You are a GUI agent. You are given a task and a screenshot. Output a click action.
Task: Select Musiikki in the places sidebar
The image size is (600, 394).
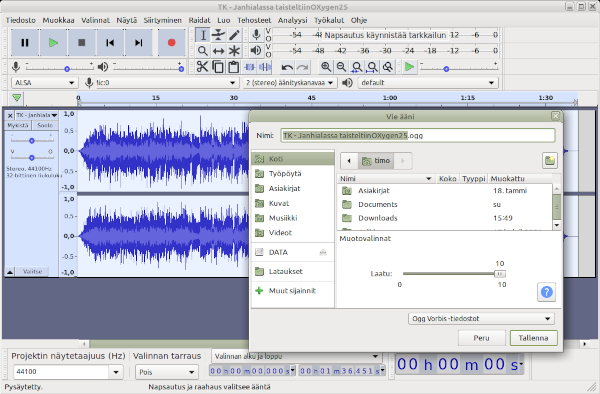point(293,218)
